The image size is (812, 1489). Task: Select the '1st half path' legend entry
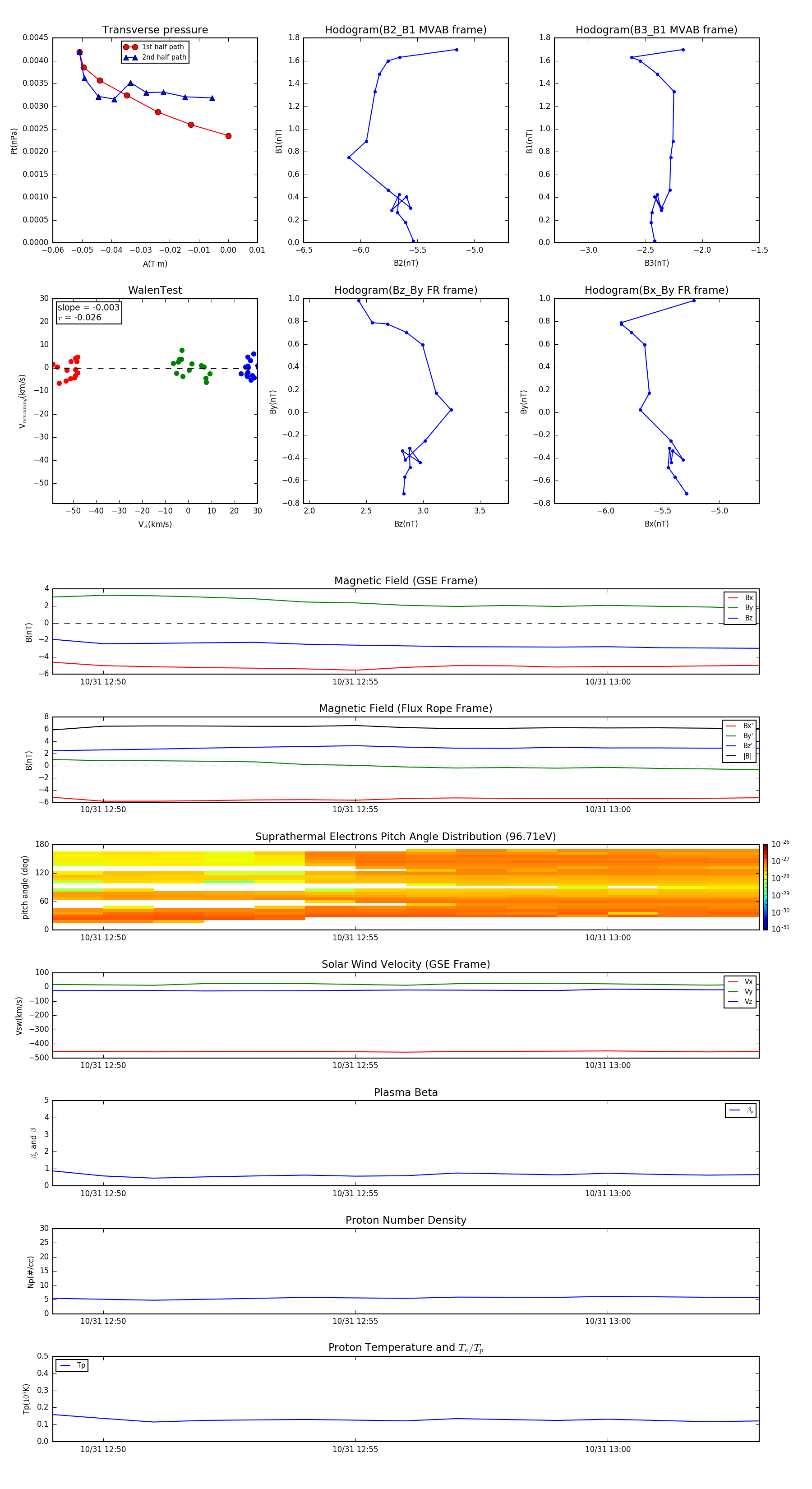pyautogui.click(x=154, y=47)
